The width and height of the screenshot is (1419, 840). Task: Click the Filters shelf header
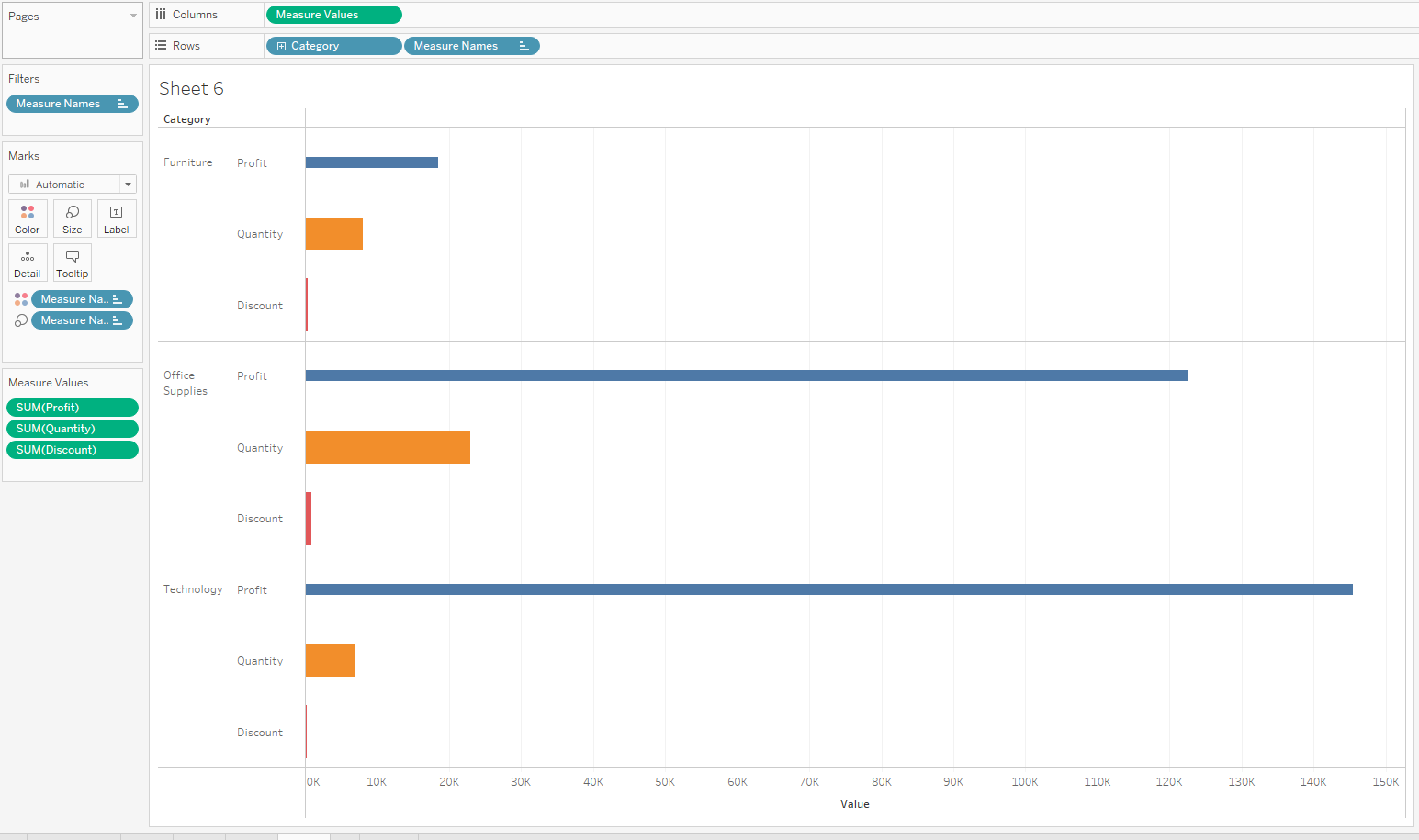coord(24,79)
